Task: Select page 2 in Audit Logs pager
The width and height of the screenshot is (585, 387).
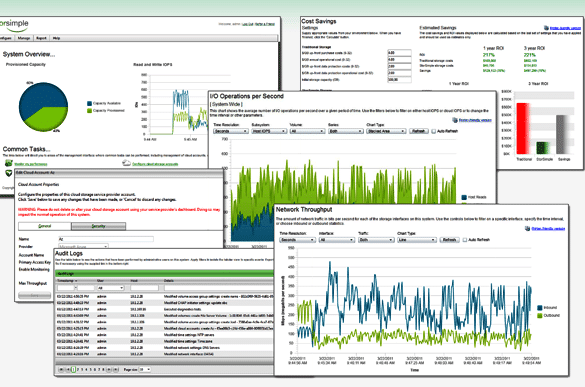Action: pos(78,369)
